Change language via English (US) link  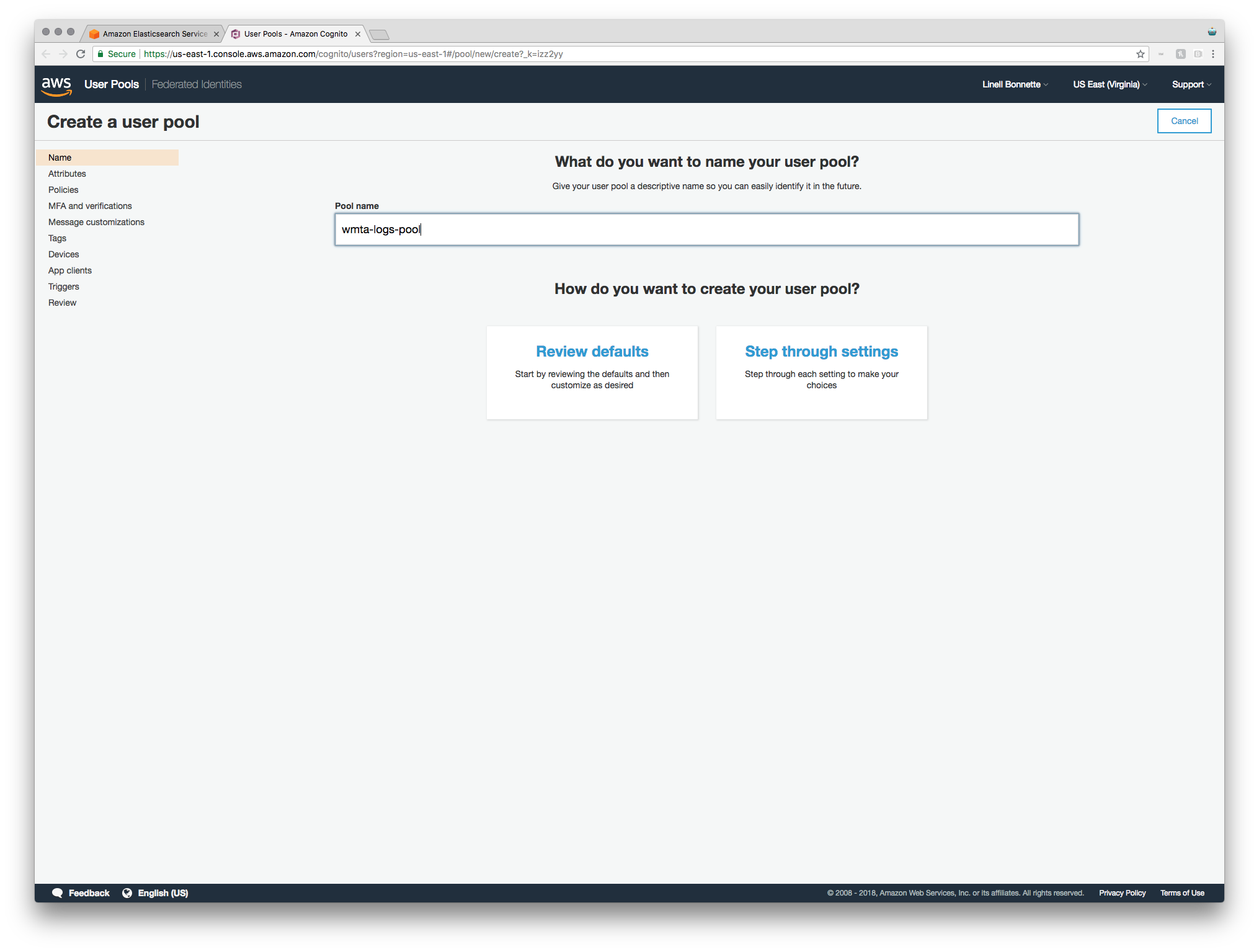click(162, 893)
